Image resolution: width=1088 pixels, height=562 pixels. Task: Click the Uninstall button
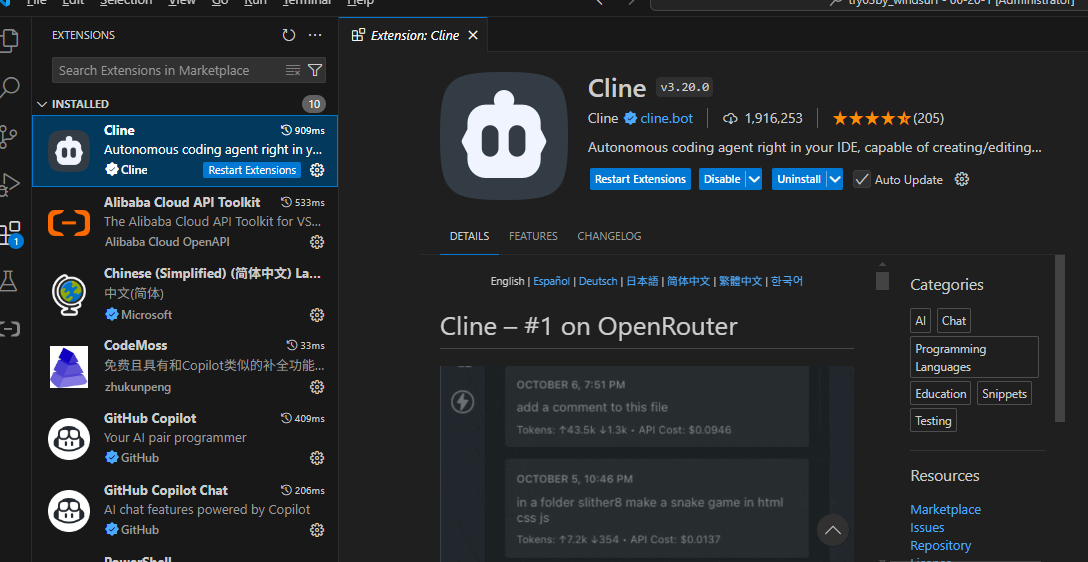[799, 179]
